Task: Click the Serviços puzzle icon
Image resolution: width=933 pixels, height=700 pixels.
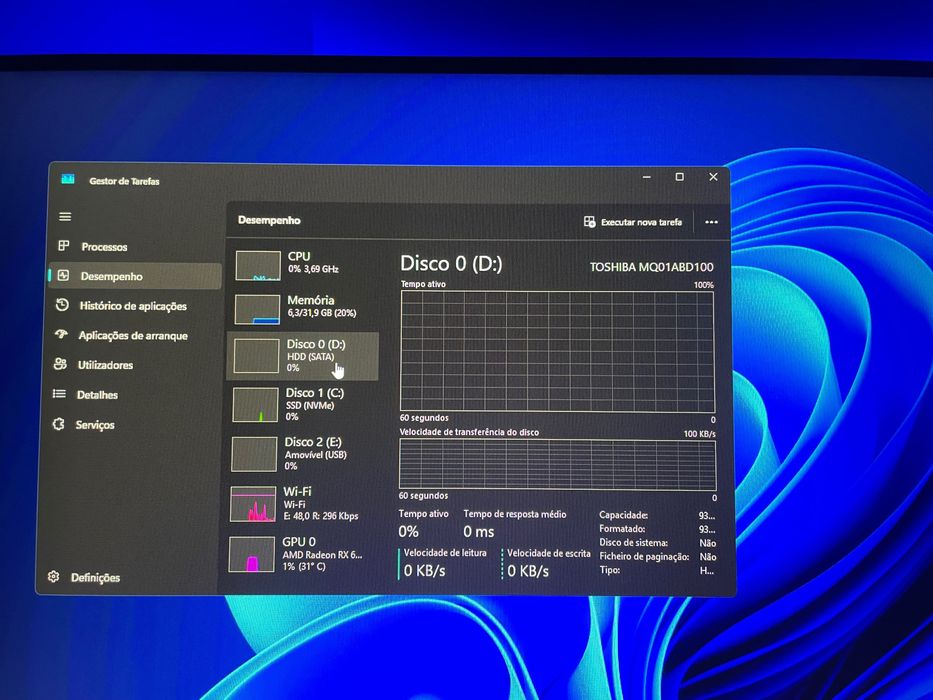Action: click(x=58, y=424)
